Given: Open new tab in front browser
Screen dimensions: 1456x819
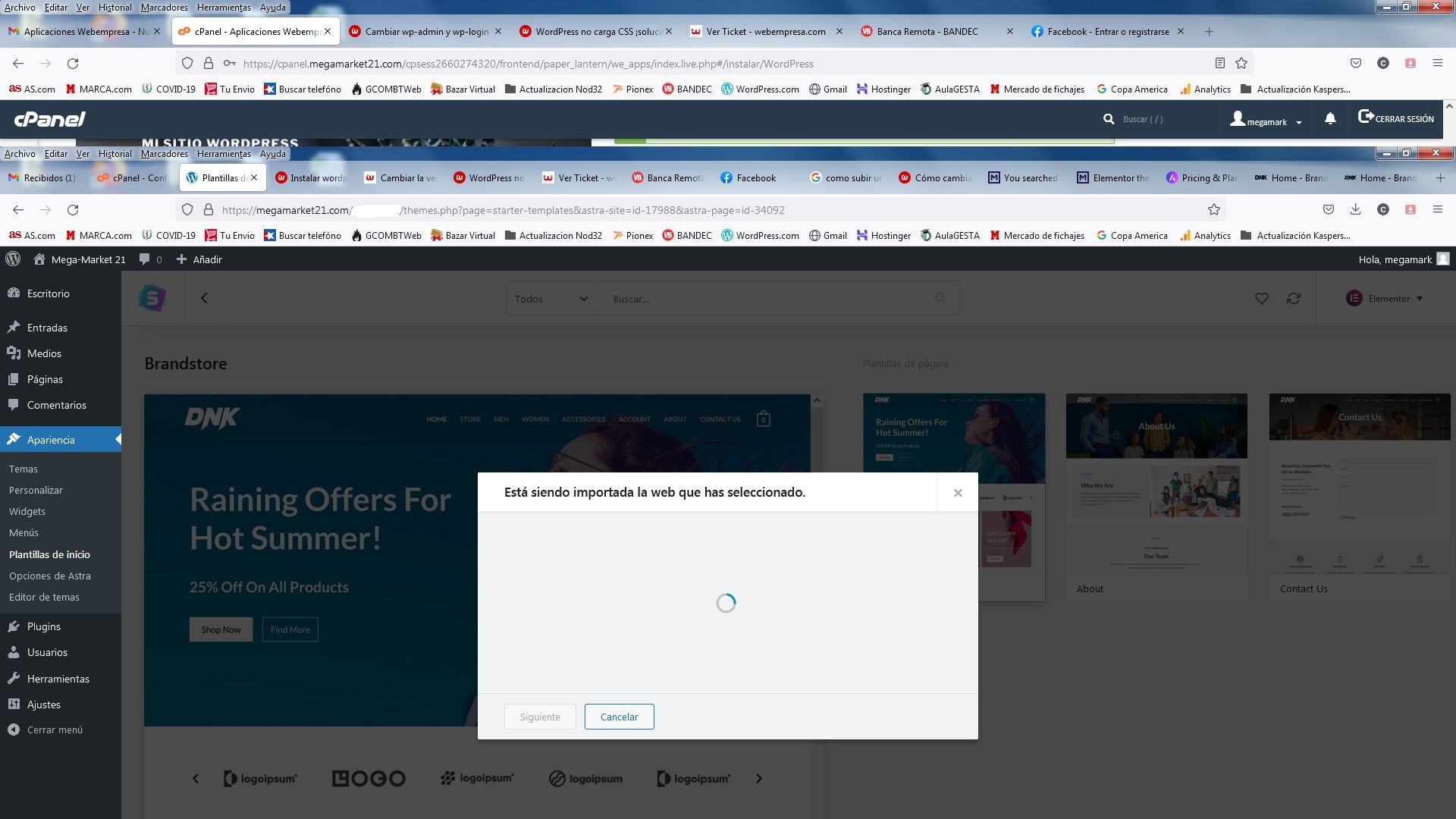Looking at the screenshot, I should pos(1441,177).
